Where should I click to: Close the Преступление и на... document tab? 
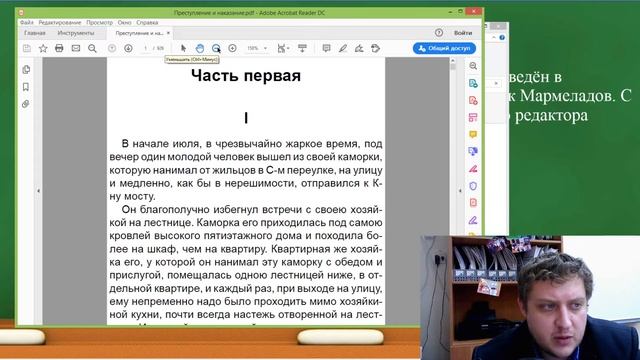pyautogui.click(x=169, y=33)
